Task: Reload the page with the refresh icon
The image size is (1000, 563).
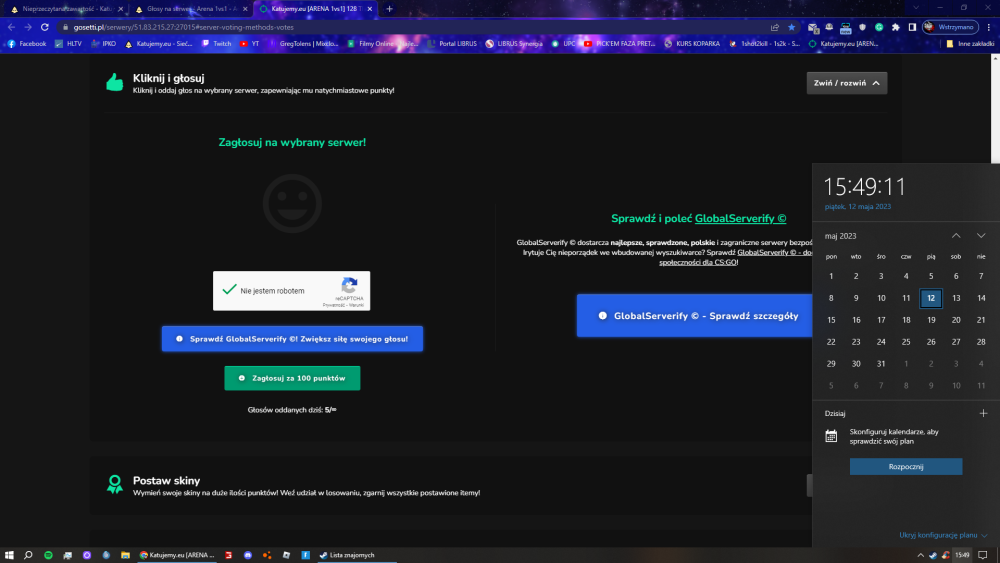Action: coord(45,27)
